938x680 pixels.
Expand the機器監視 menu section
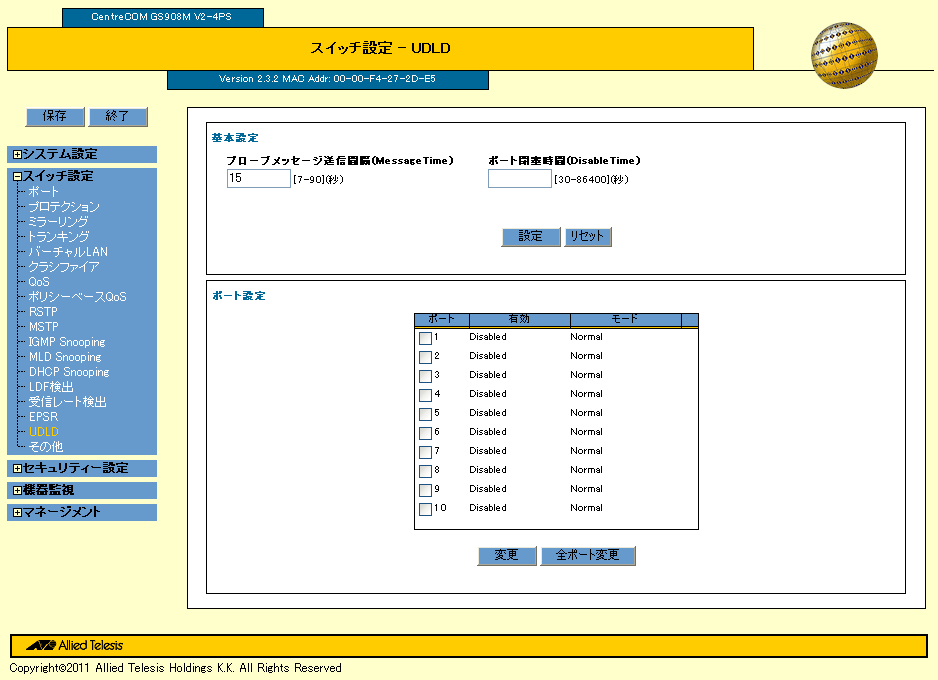coord(17,491)
